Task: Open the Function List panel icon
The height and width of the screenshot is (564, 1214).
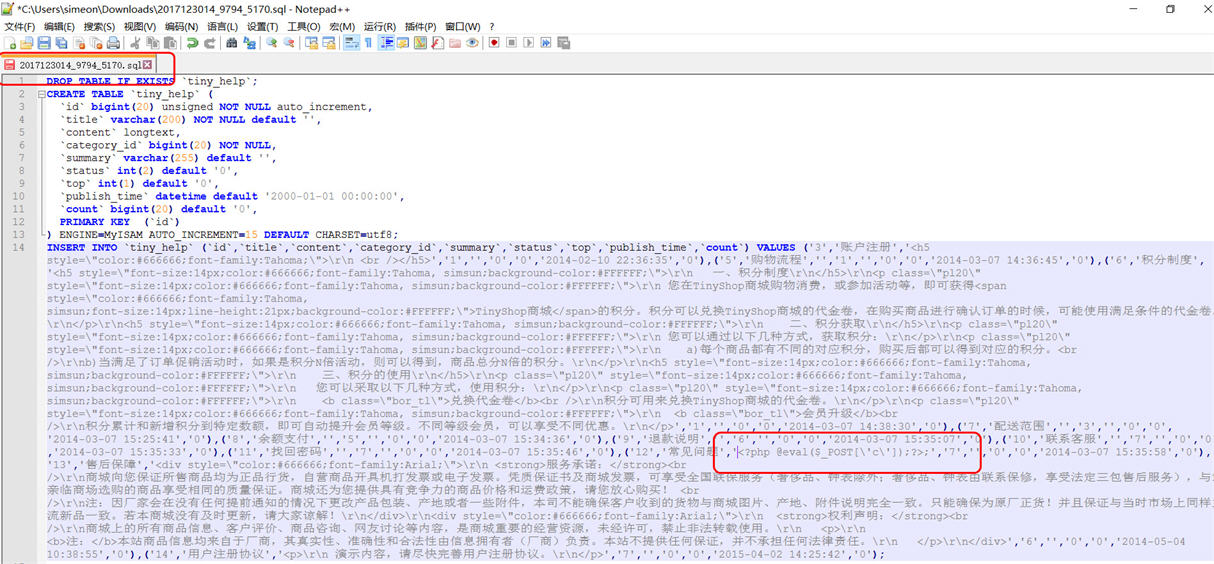Action: [438, 43]
